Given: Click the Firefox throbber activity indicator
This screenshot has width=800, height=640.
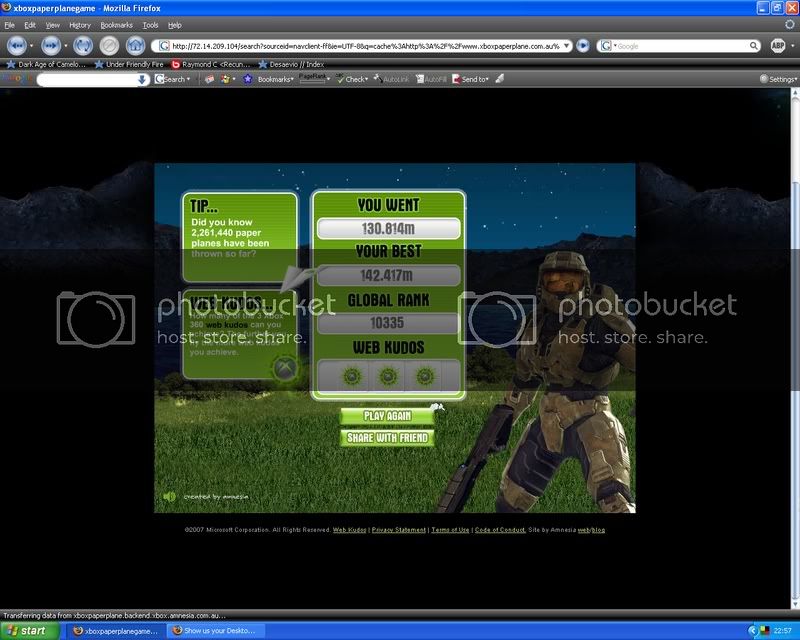Looking at the screenshot, I should click(790, 24).
